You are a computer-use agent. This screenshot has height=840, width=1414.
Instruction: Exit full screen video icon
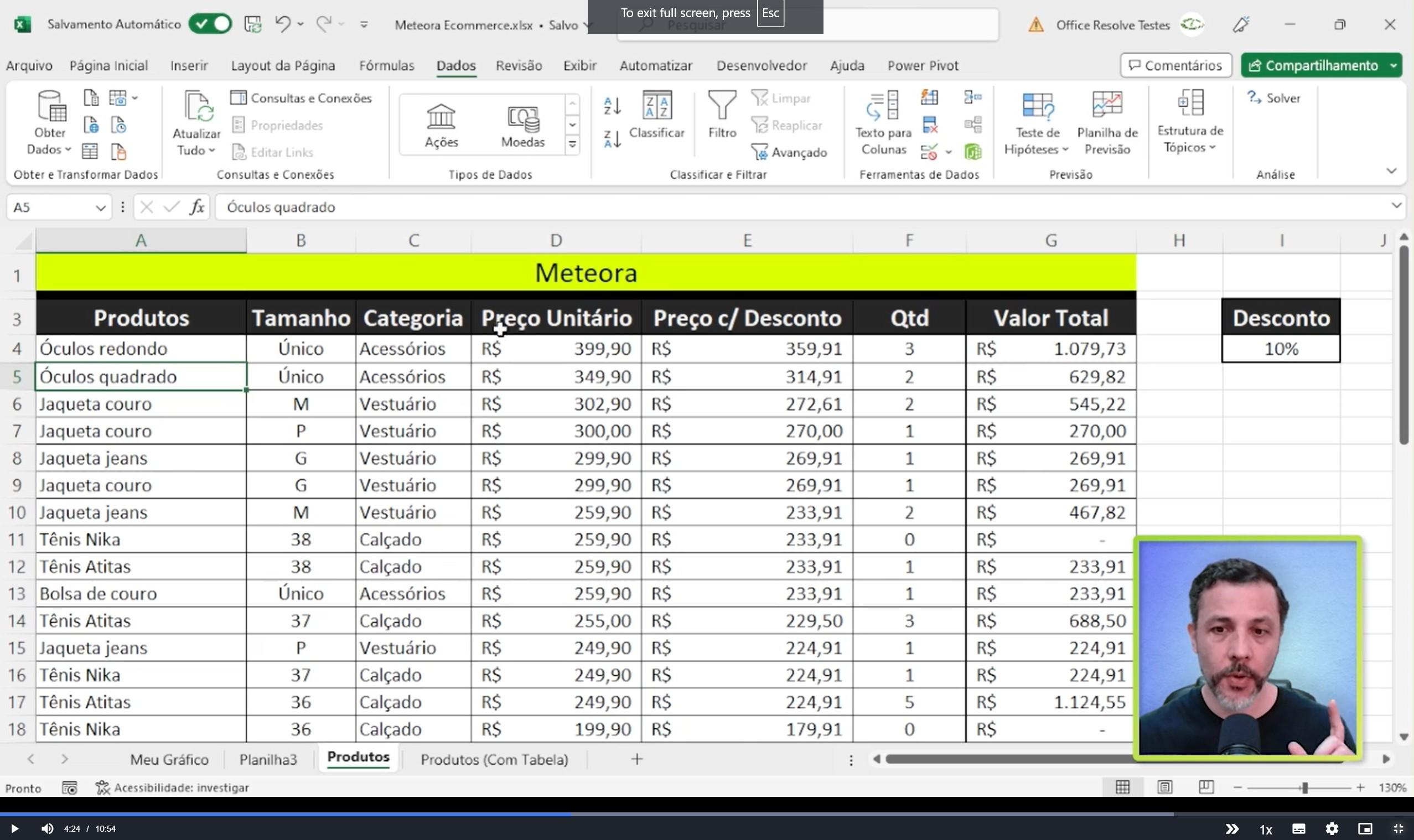[x=1397, y=829]
